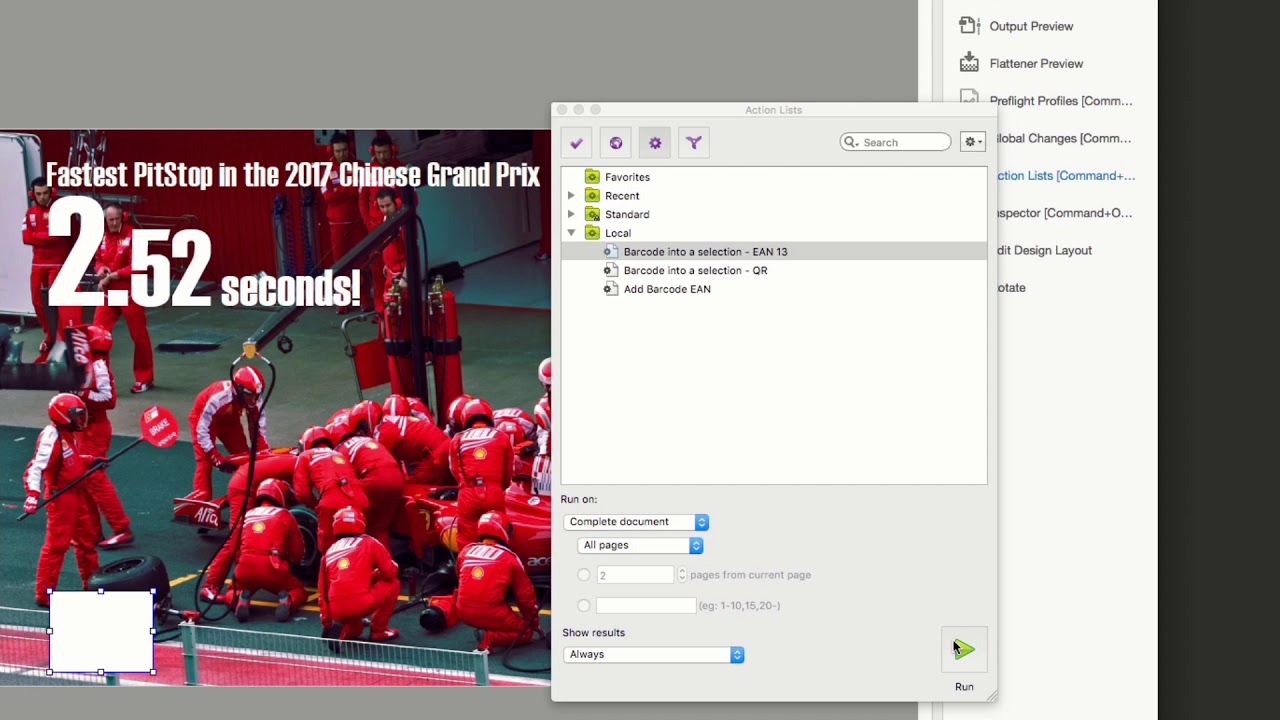Image resolution: width=1280 pixels, height=720 pixels.
Task: Click the purple checkmark toolbar icon
Action: click(576, 143)
